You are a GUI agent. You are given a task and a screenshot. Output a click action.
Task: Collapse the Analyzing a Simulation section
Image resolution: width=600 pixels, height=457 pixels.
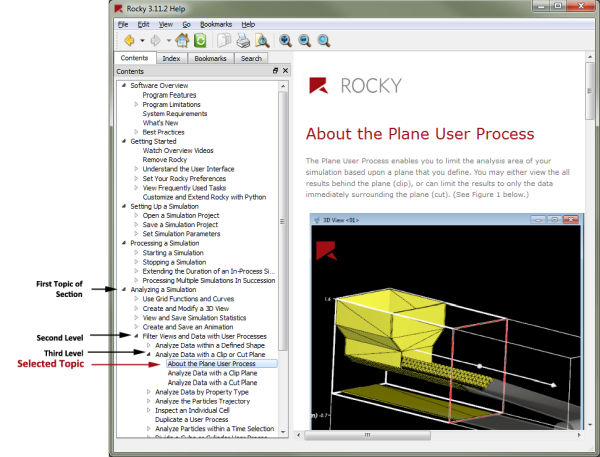124,290
